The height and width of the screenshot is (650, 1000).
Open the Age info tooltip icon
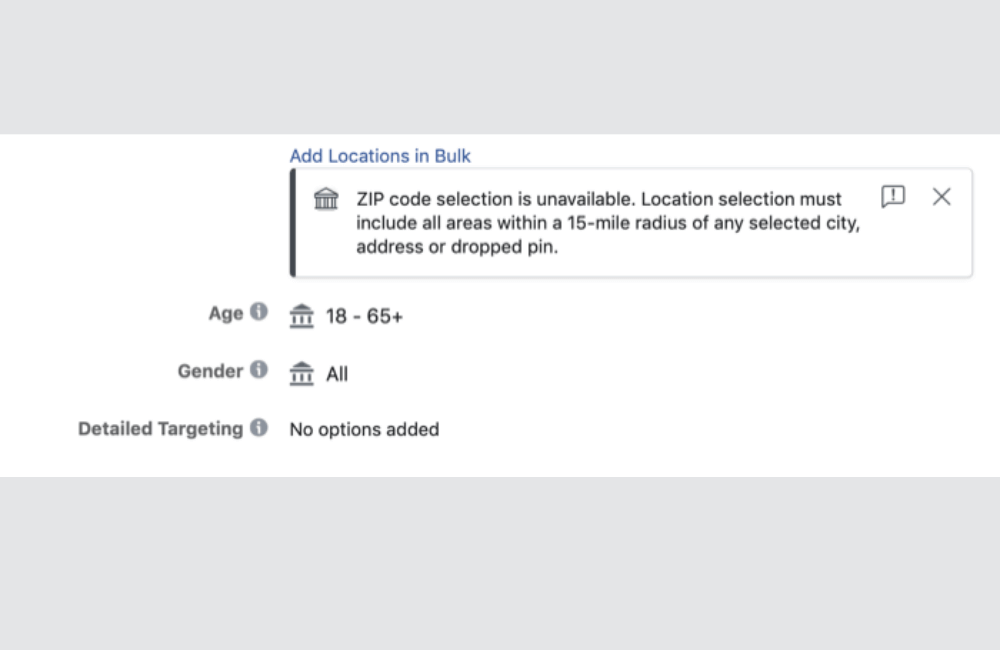[260, 311]
